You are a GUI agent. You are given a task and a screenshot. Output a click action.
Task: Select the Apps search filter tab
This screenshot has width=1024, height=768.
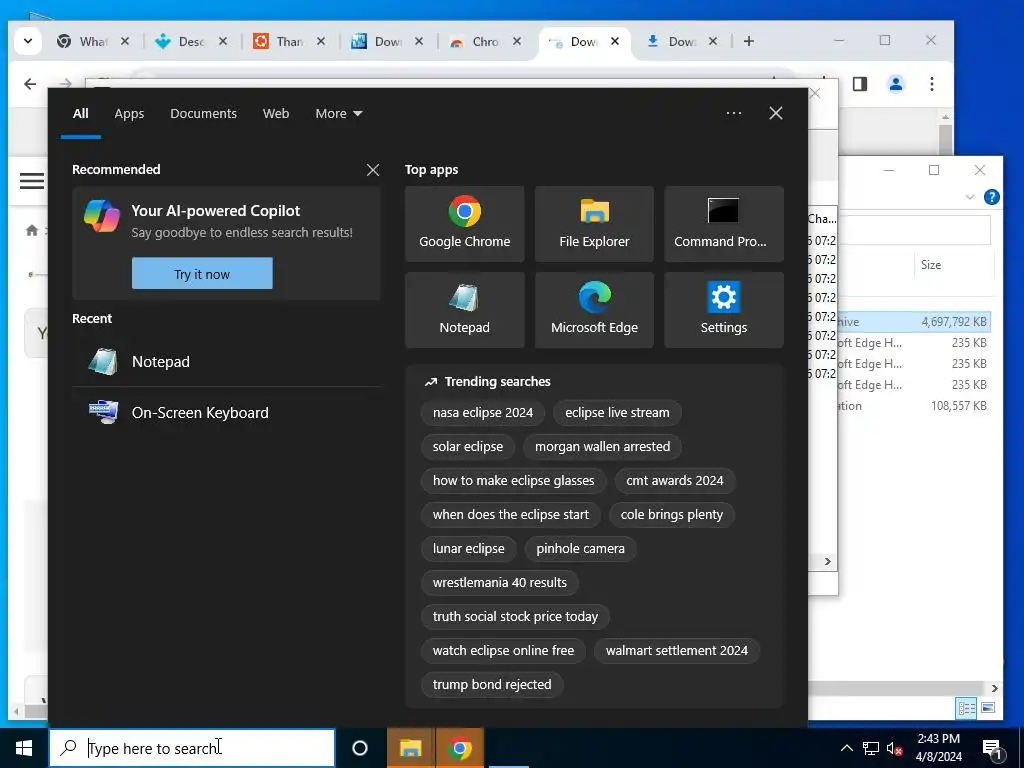pos(129,114)
